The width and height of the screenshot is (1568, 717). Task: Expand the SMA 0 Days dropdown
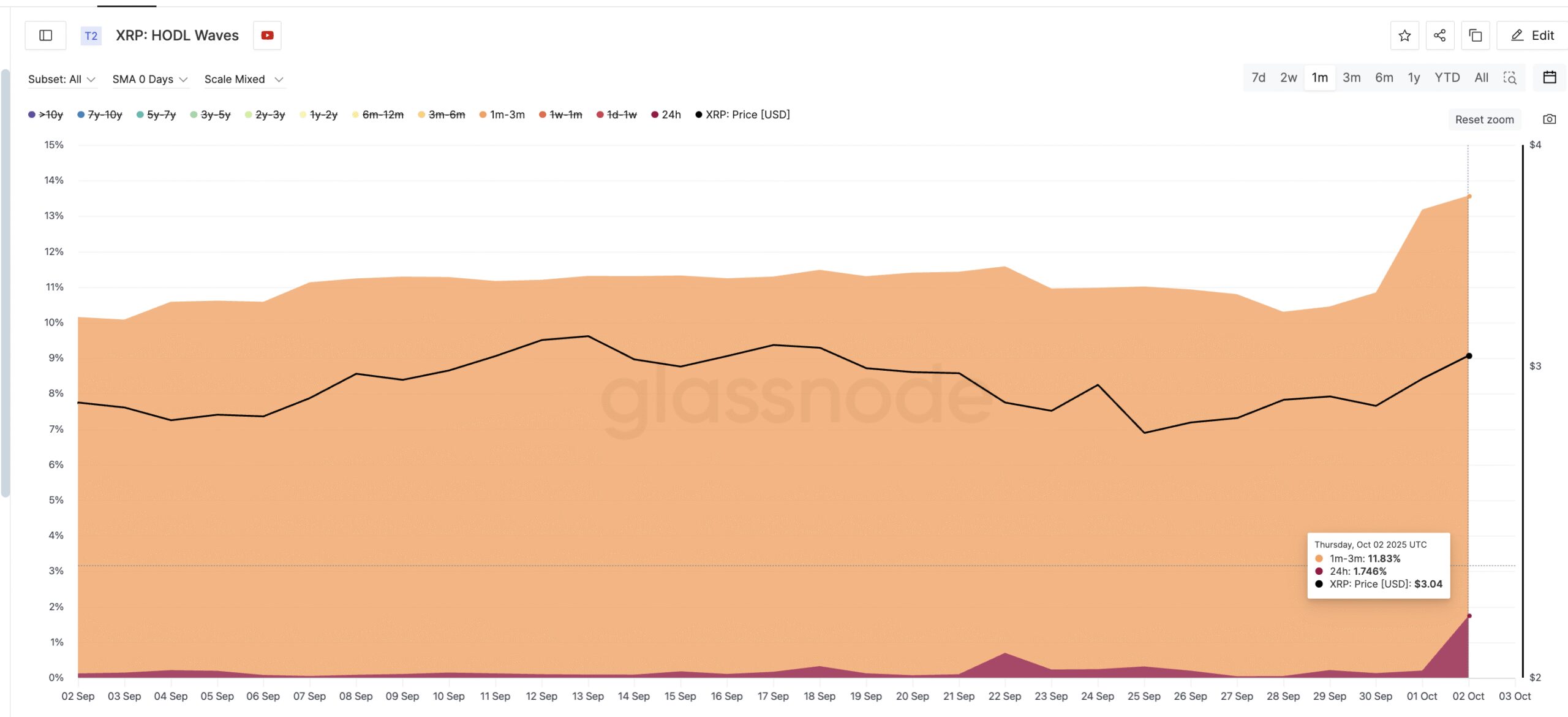point(150,78)
